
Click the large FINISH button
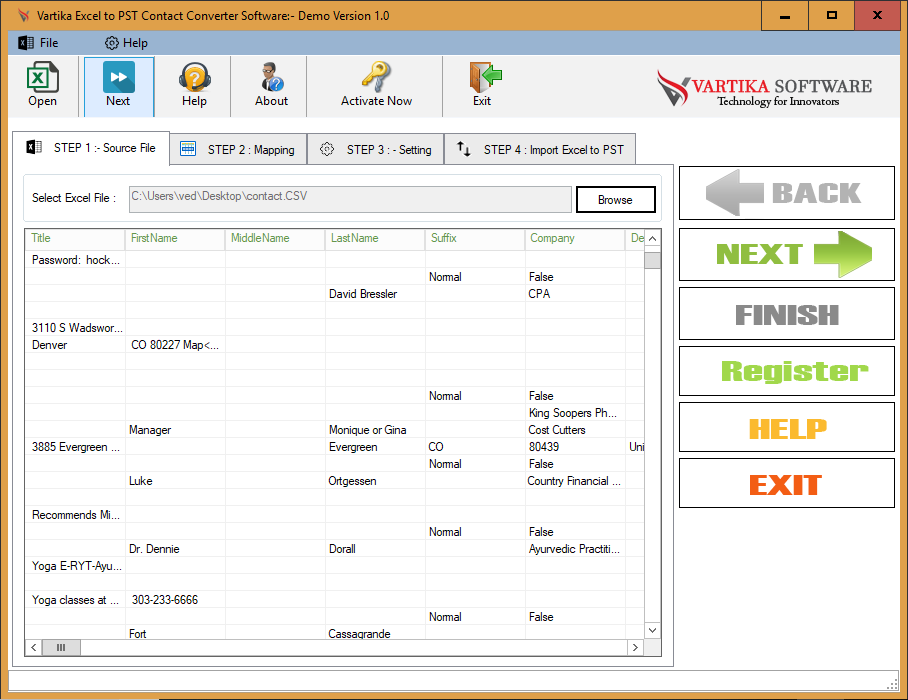pos(786,314)
